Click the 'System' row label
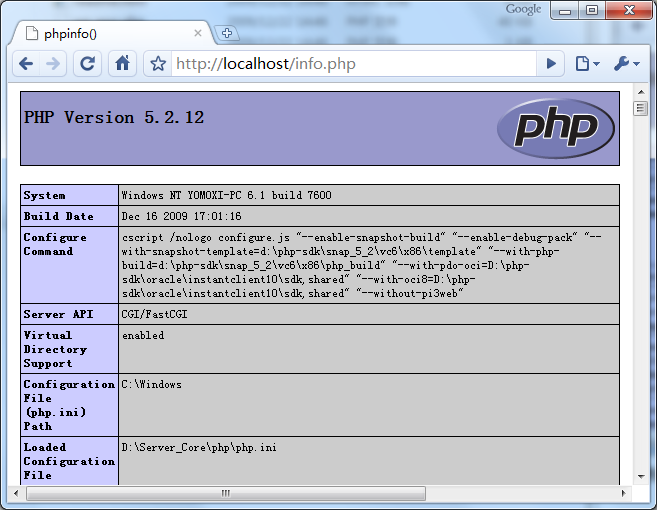 click(44, 195)
